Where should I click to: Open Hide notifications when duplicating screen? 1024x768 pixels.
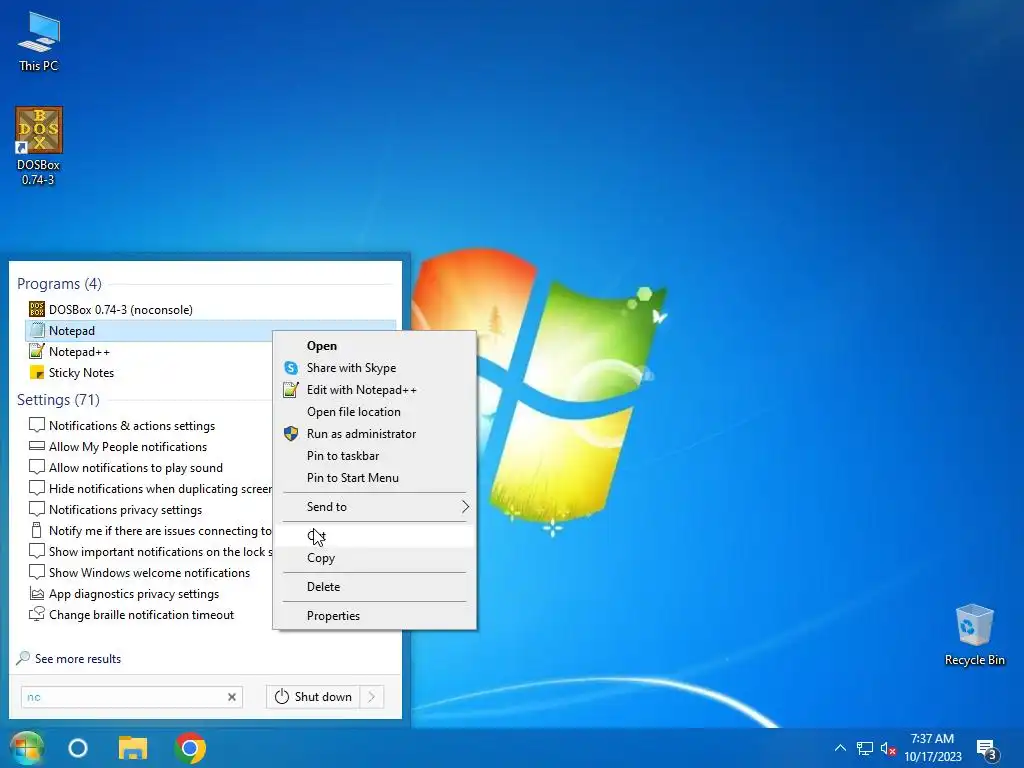pyautogui.click(x=149, y=488)
